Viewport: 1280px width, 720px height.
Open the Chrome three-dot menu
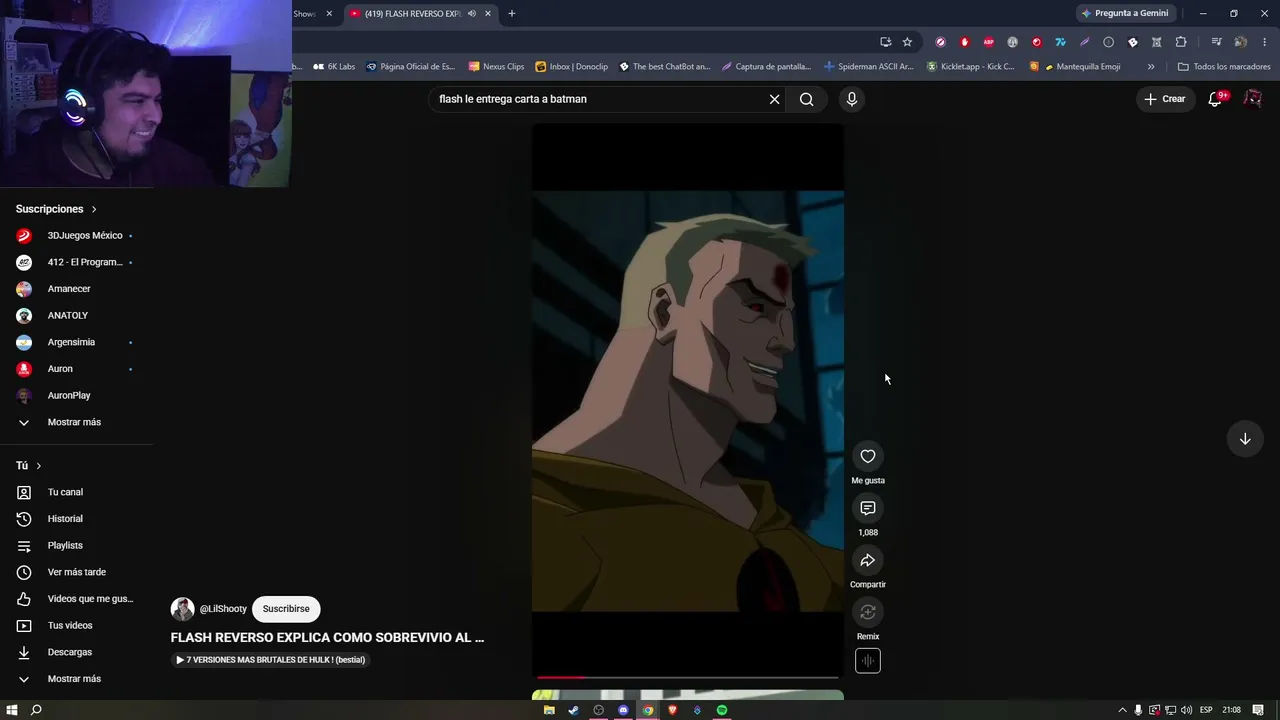click(x=1266, y=42)
